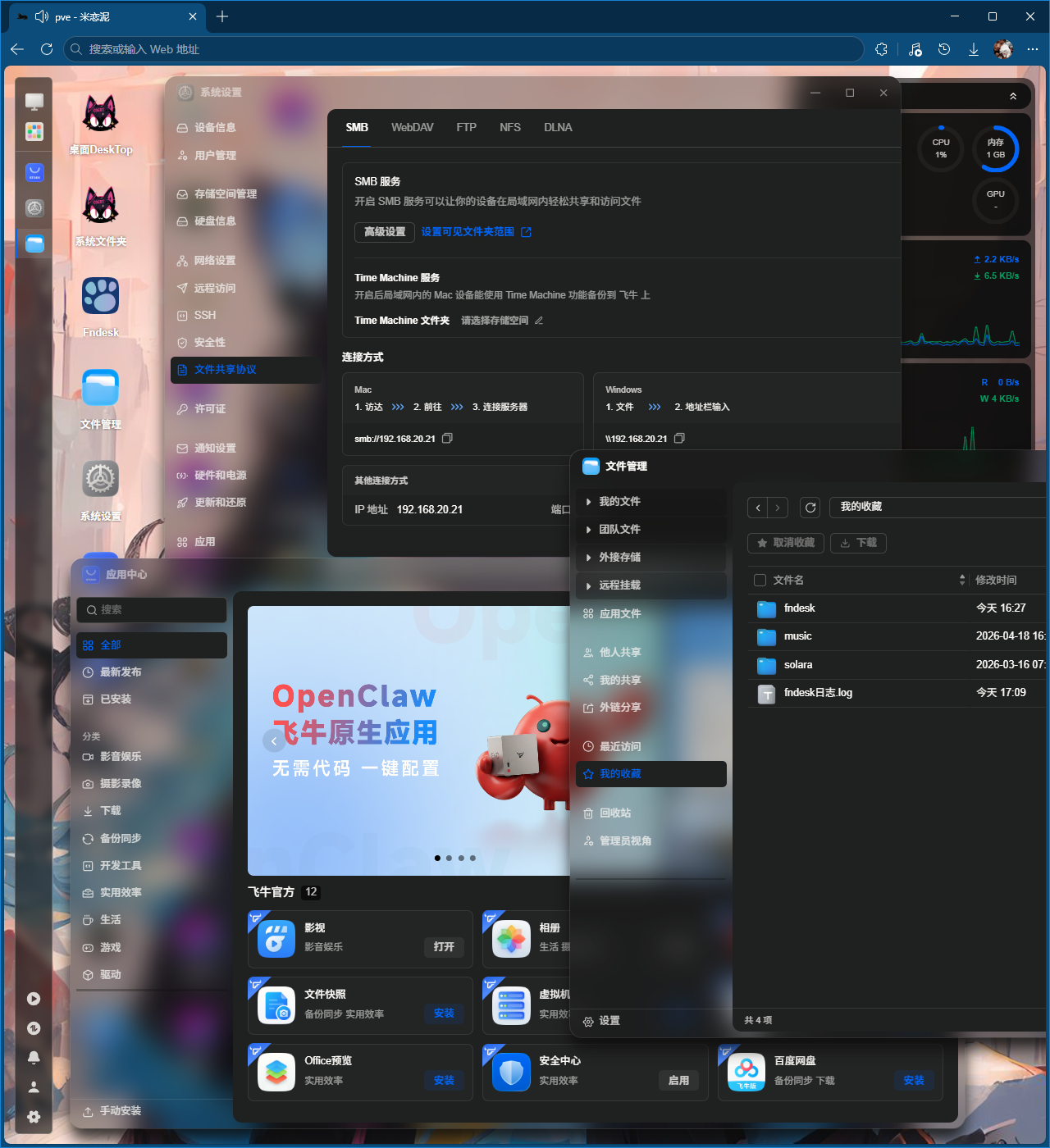Open 回收站 in the file manager sidebar
The image size is (1050, 1148).
click(x=616, y=813)
